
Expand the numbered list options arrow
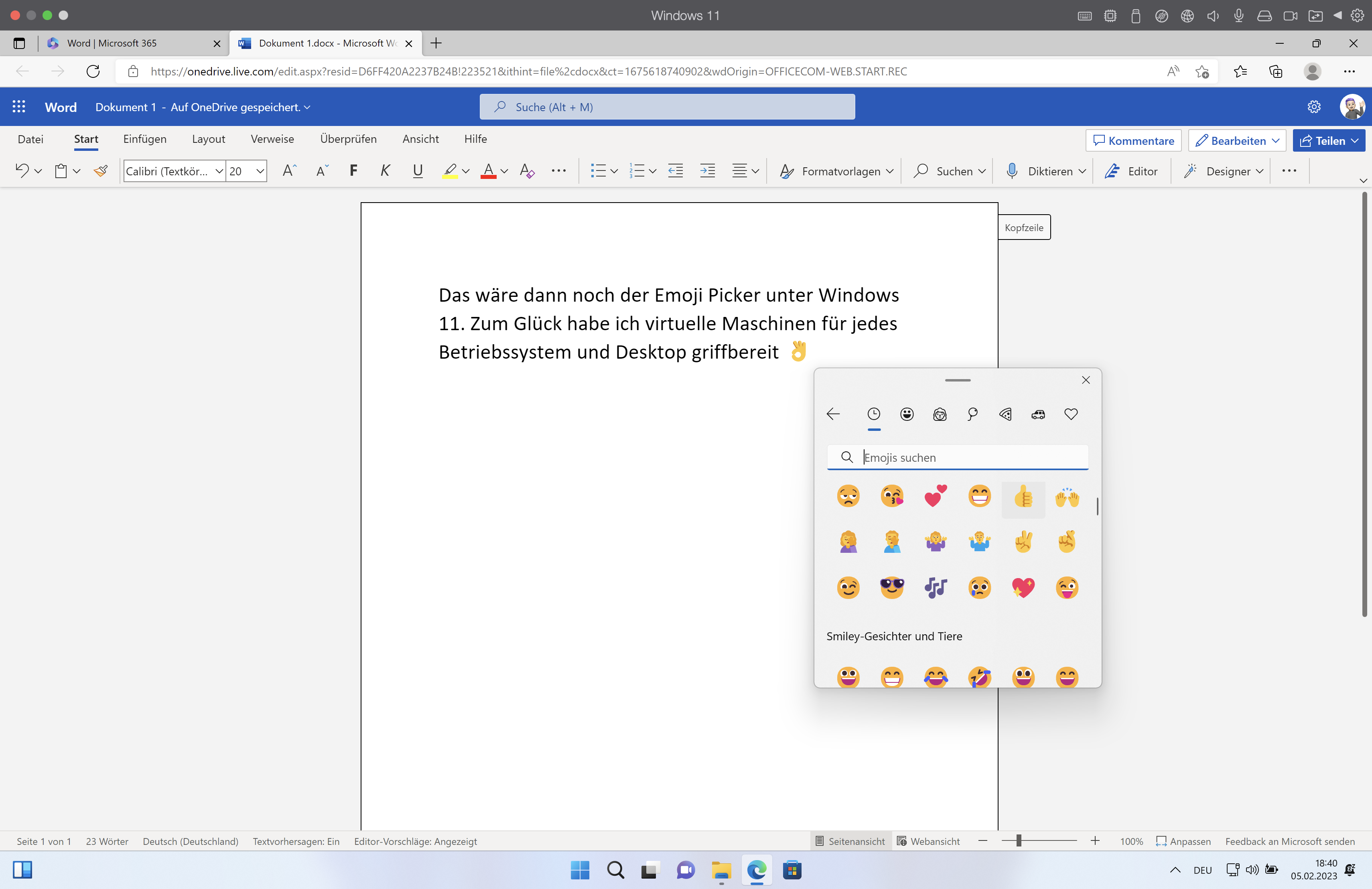[653, 170]
